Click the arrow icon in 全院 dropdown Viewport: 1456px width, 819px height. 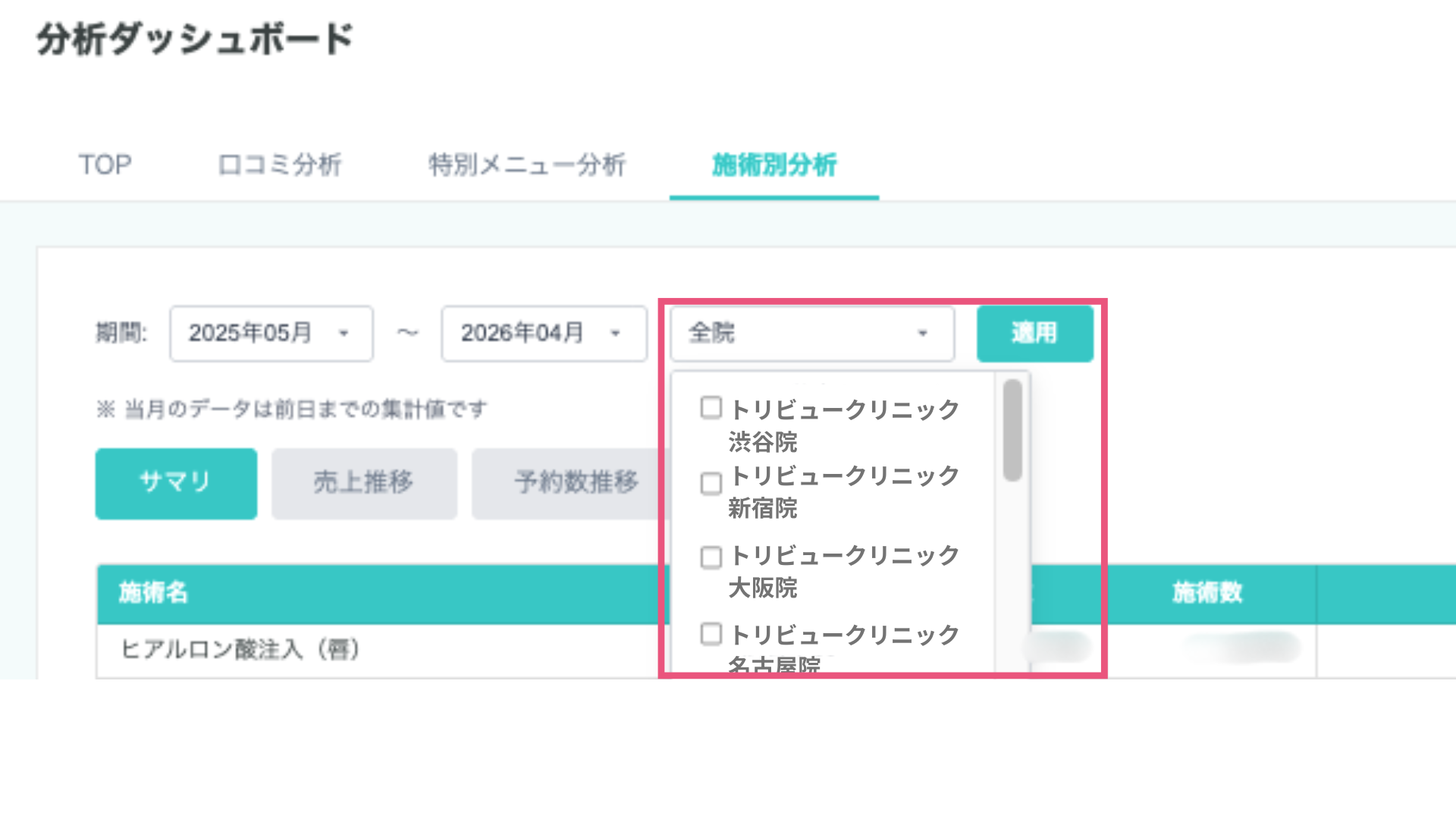(922, 334)
